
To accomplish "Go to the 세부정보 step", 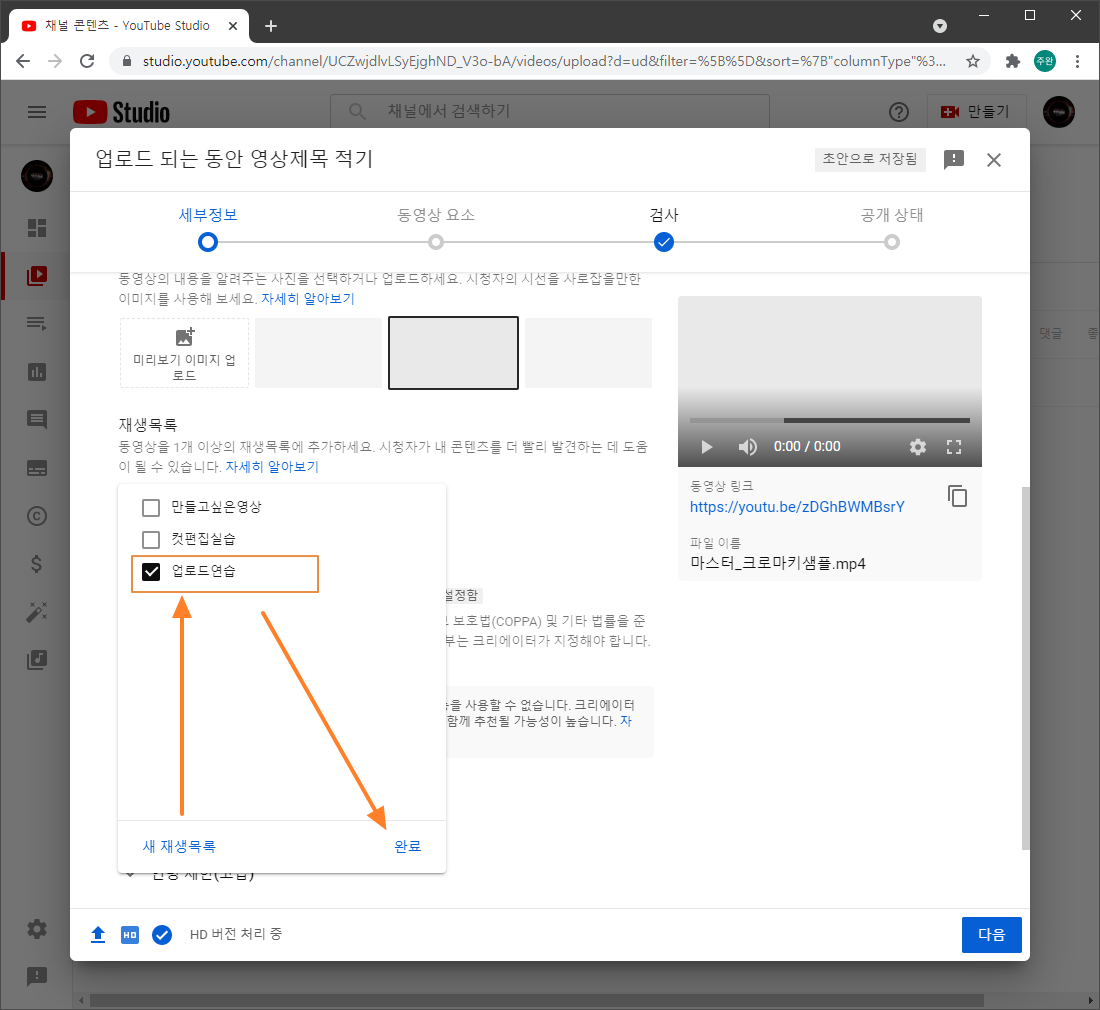I will click(208, 228).
